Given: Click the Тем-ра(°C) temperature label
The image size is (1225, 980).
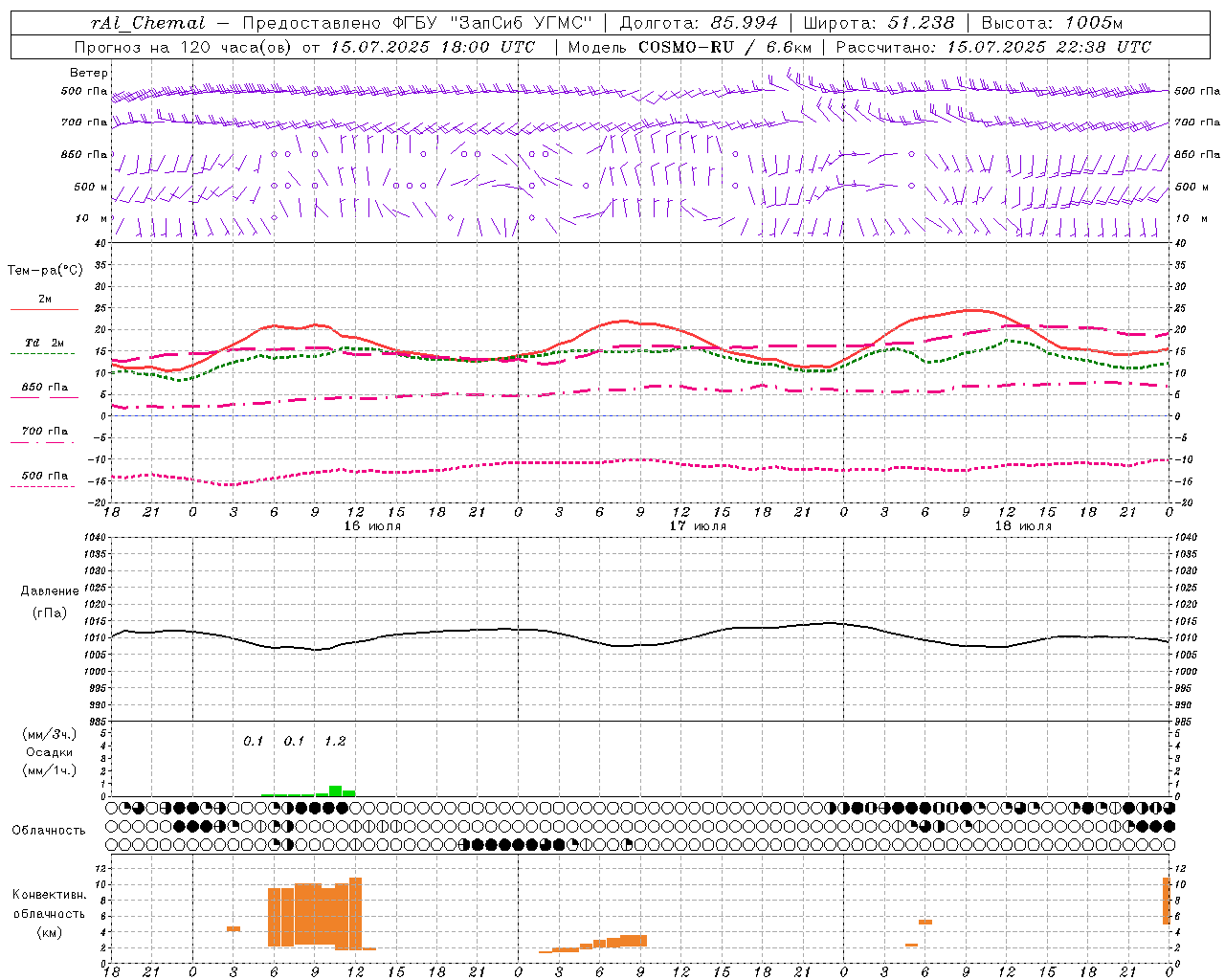Looking at the screenshot, I should tap(45, 270).
